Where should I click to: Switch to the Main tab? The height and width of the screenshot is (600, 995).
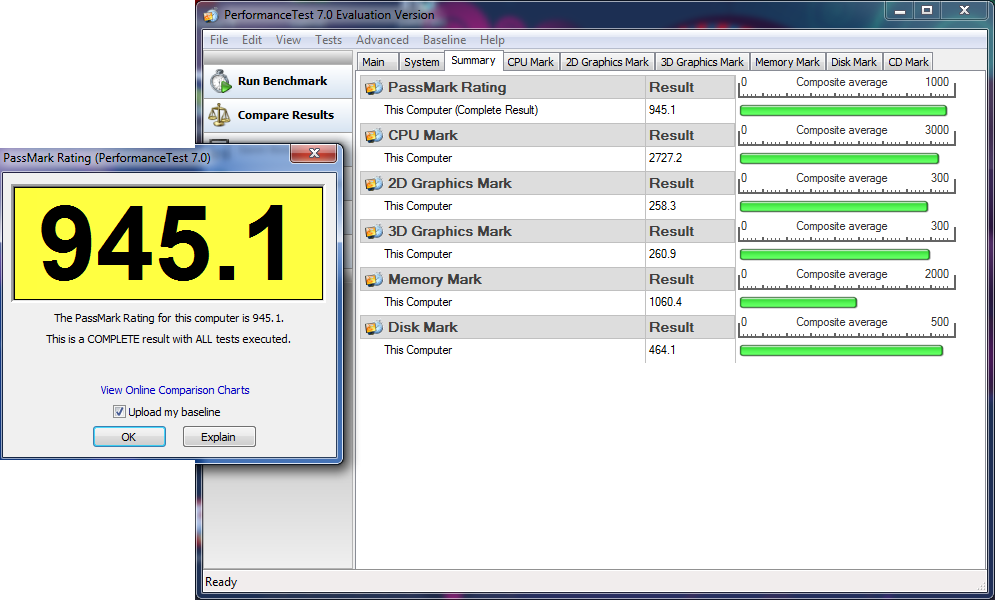(378, 62)
